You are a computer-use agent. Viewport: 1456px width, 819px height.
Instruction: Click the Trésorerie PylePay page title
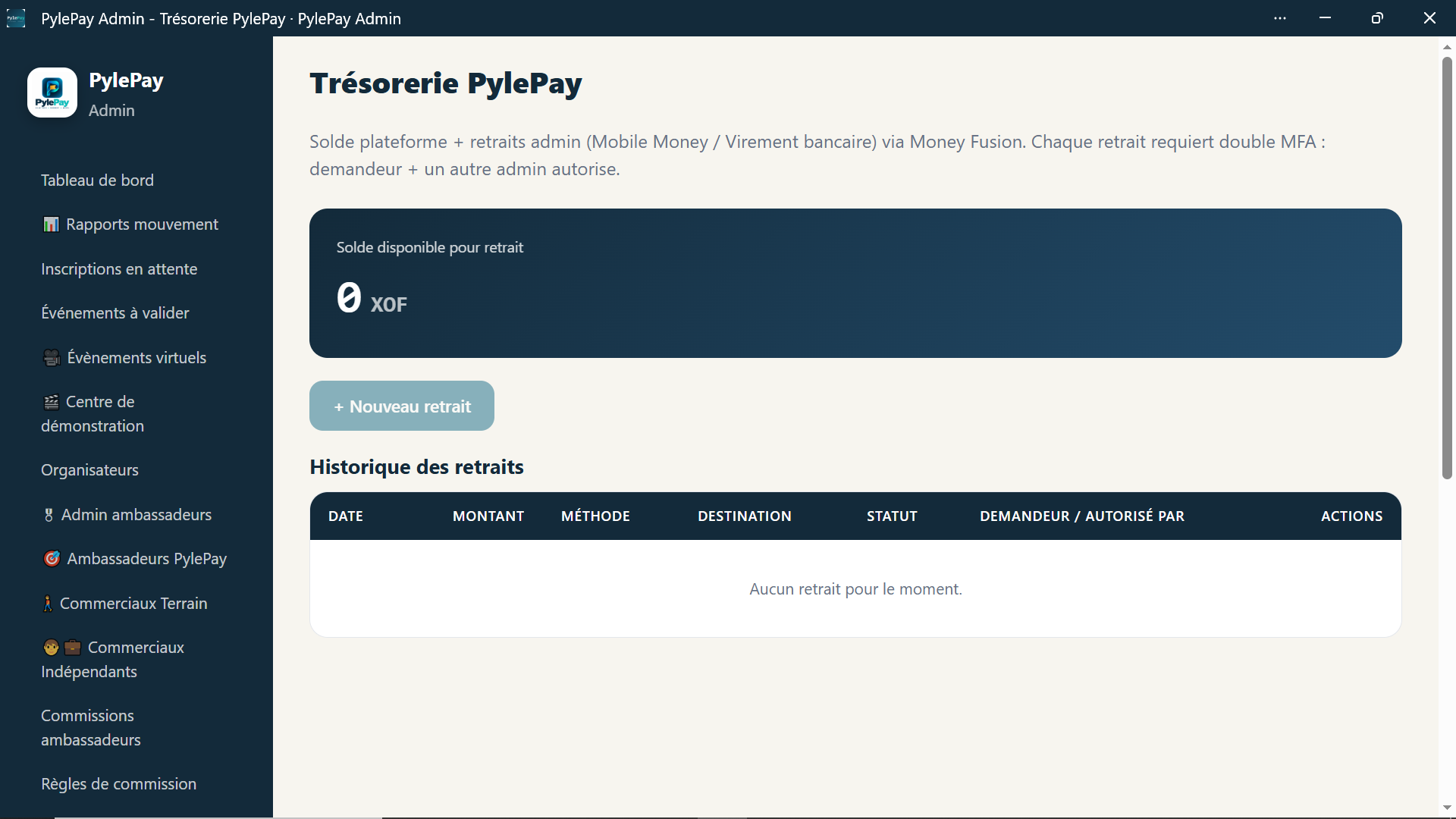446,83
